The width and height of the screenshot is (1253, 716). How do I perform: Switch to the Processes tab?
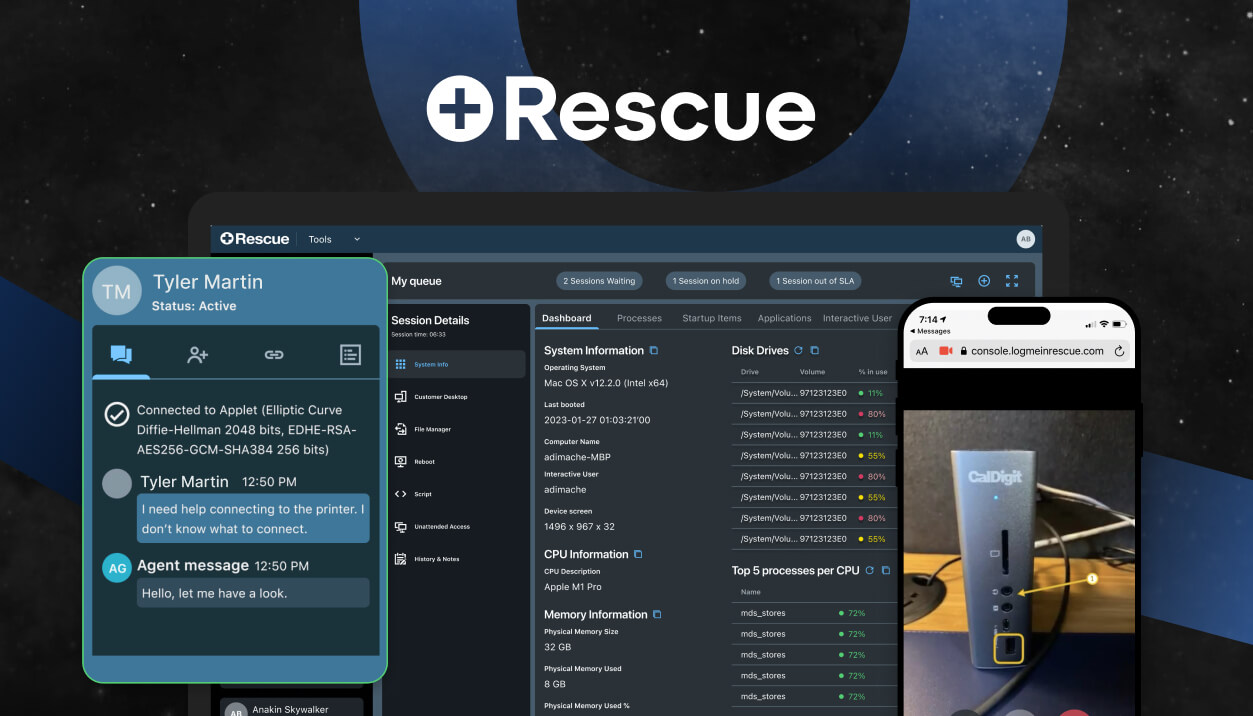(x=639, y=318)
